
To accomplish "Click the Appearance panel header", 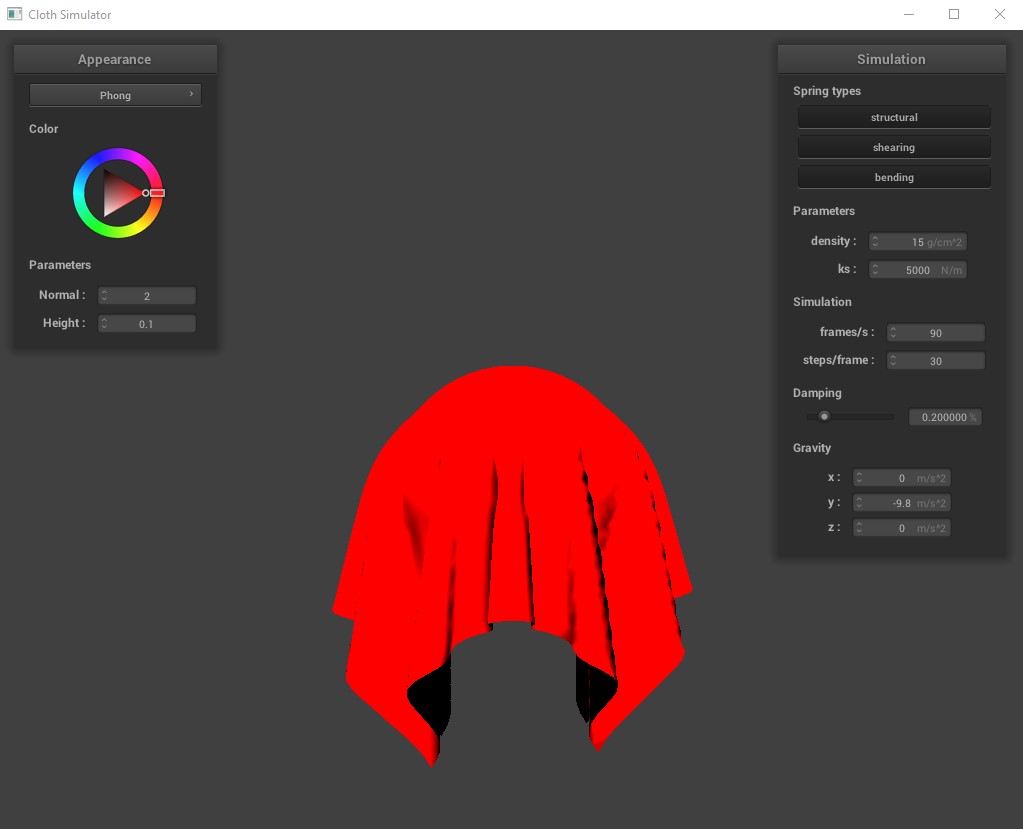I will (x=115, y=59).
